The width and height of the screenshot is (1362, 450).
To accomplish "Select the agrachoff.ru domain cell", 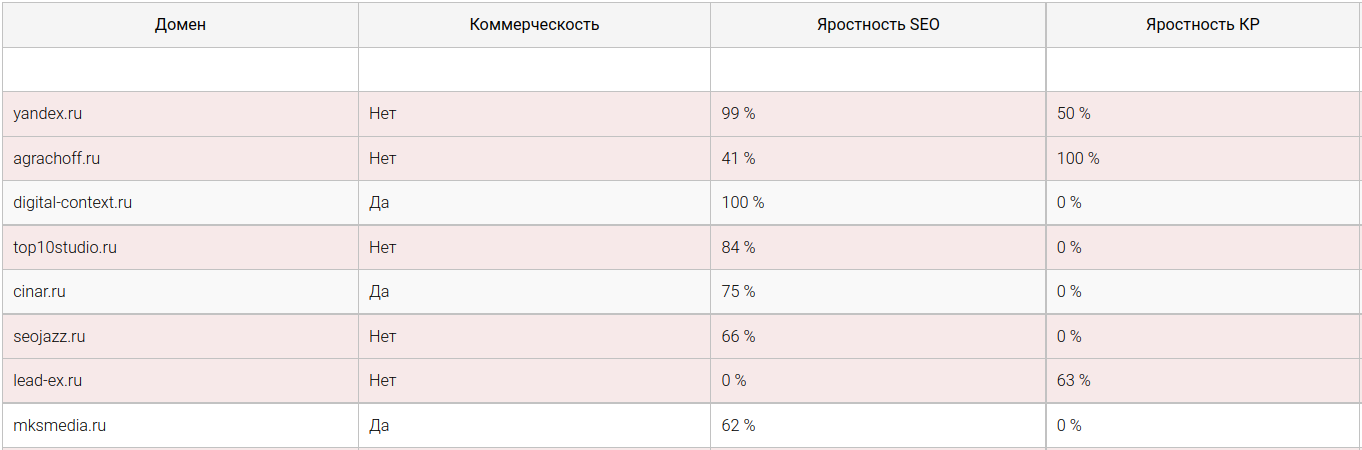I will click(x=57, y=158).
